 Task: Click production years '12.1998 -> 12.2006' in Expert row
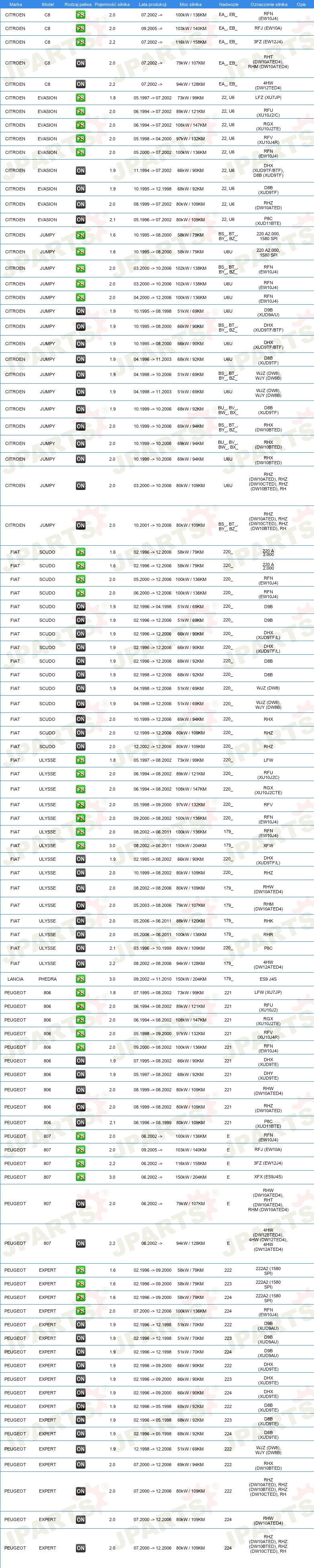153,1449
